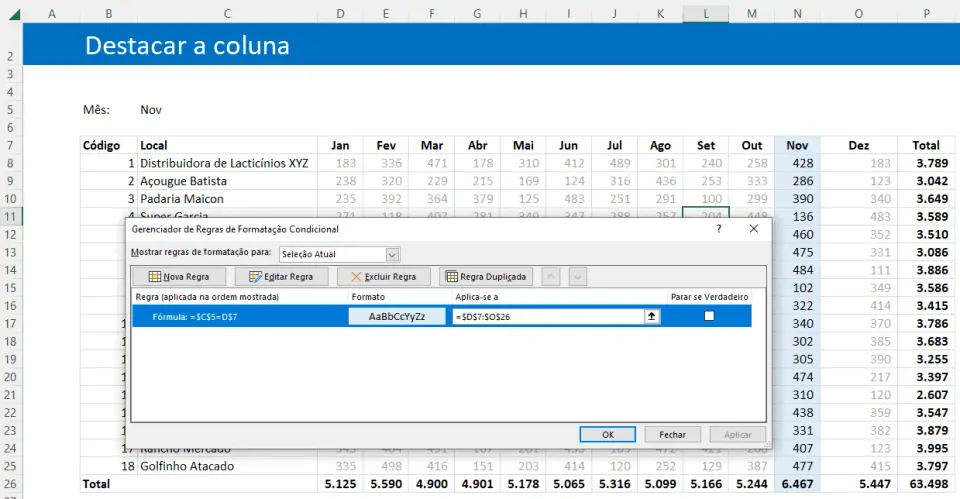Viewport: 960px width, 499px height.
Task: Click the Set value 100 for Padaria Maicon
Action: 706,198
